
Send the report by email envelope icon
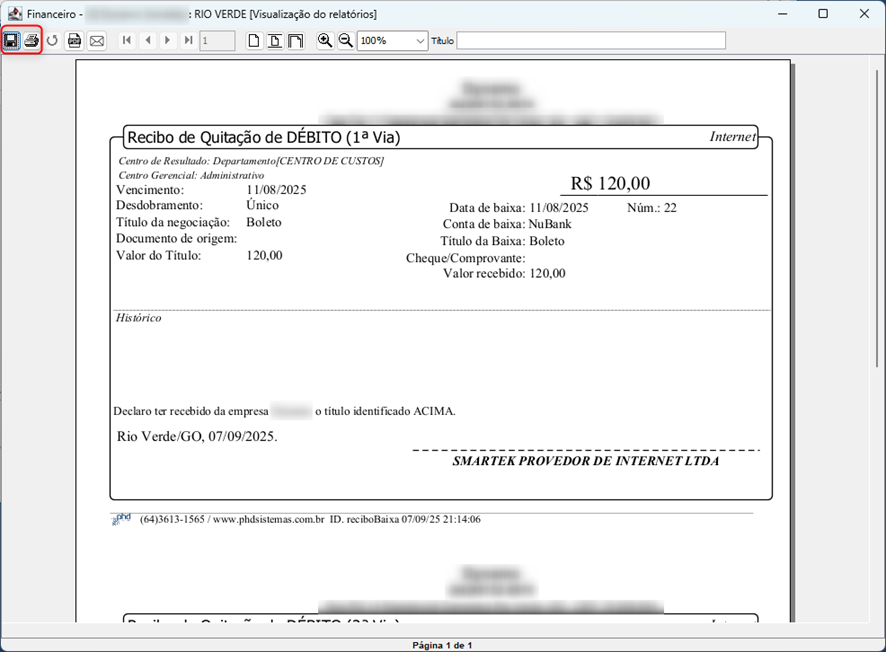(97, 41)
